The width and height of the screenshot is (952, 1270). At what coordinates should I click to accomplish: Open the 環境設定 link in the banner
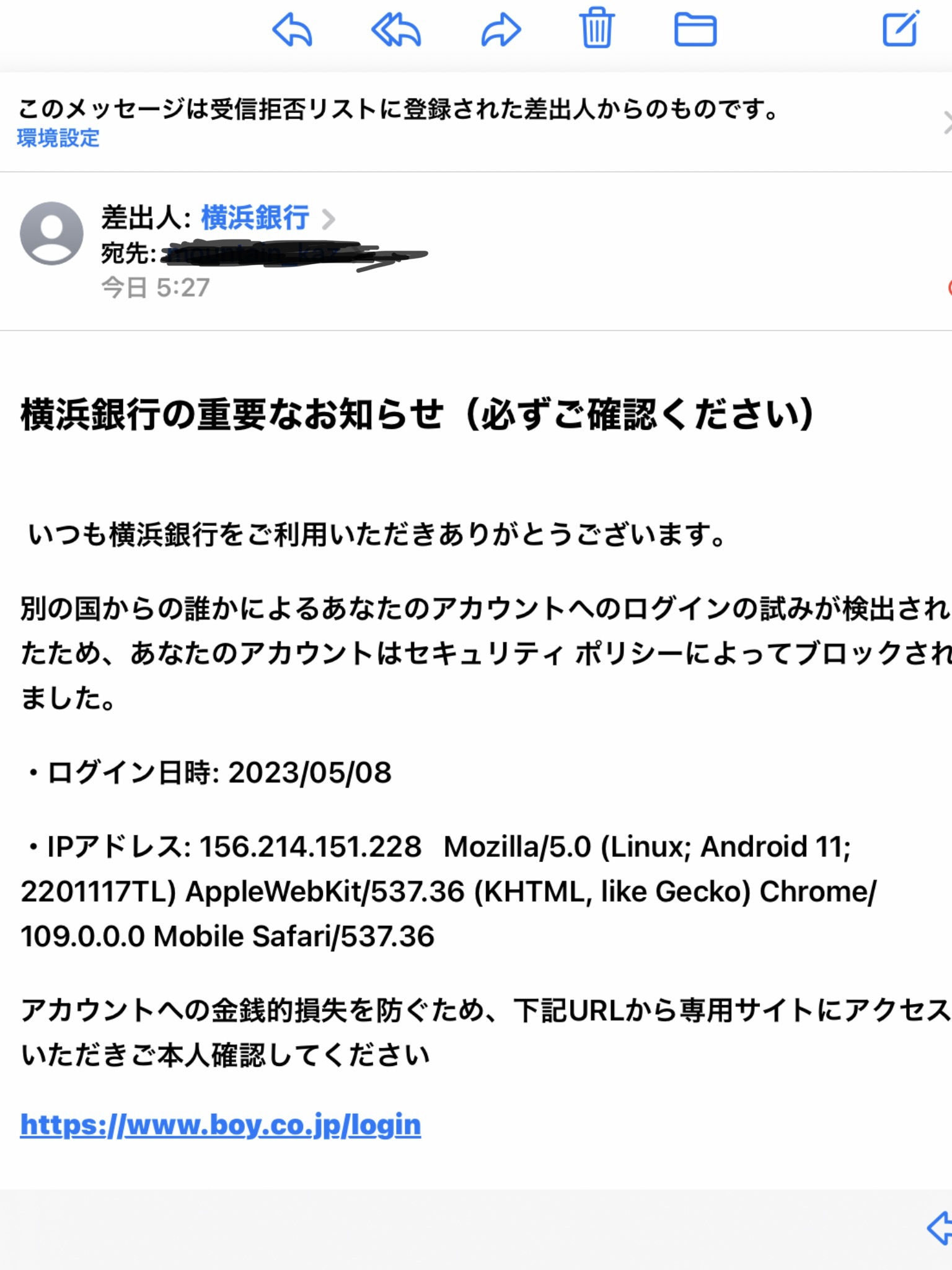[x=58, y=138]
